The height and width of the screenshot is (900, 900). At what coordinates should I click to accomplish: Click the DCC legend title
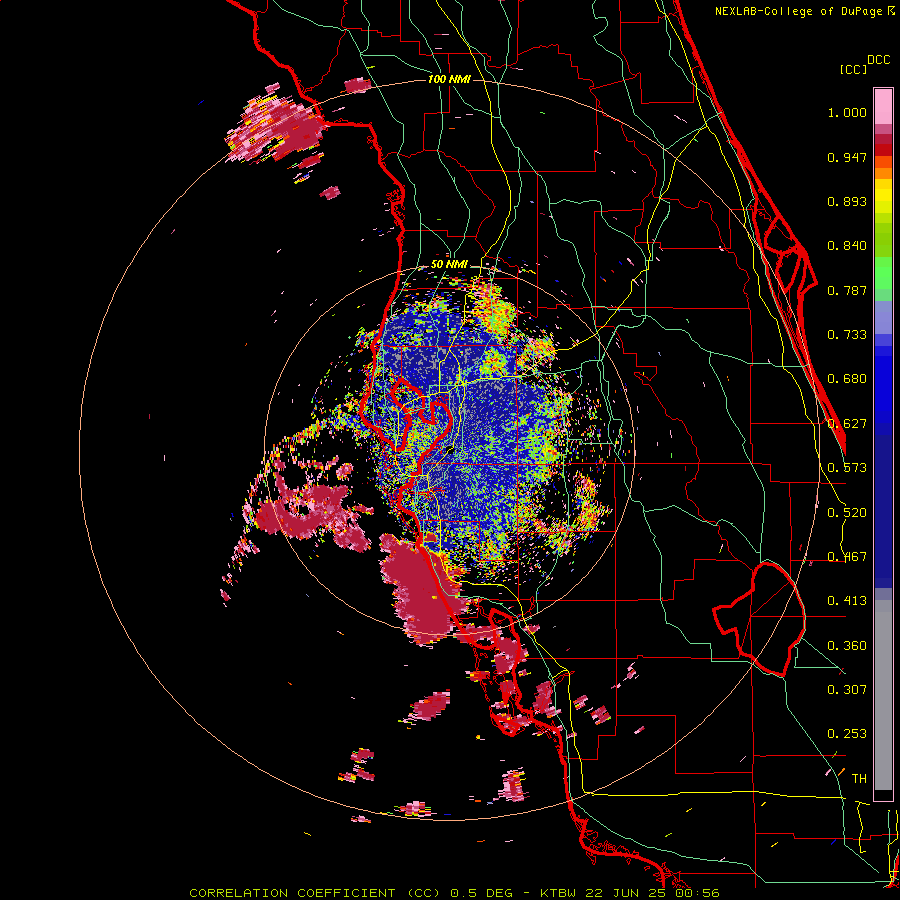878,60
